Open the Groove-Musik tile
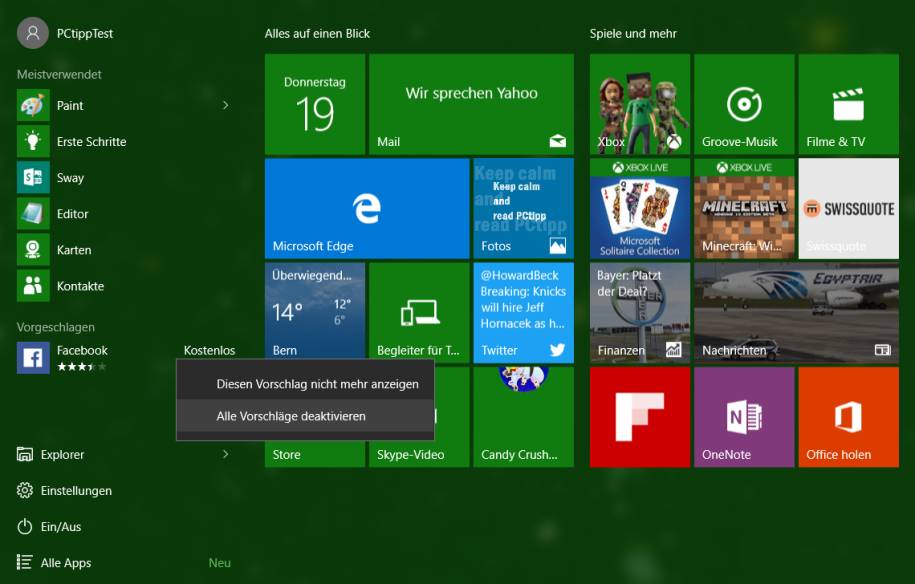Viewport: 915px width, 584px height. tap(744, 104)
